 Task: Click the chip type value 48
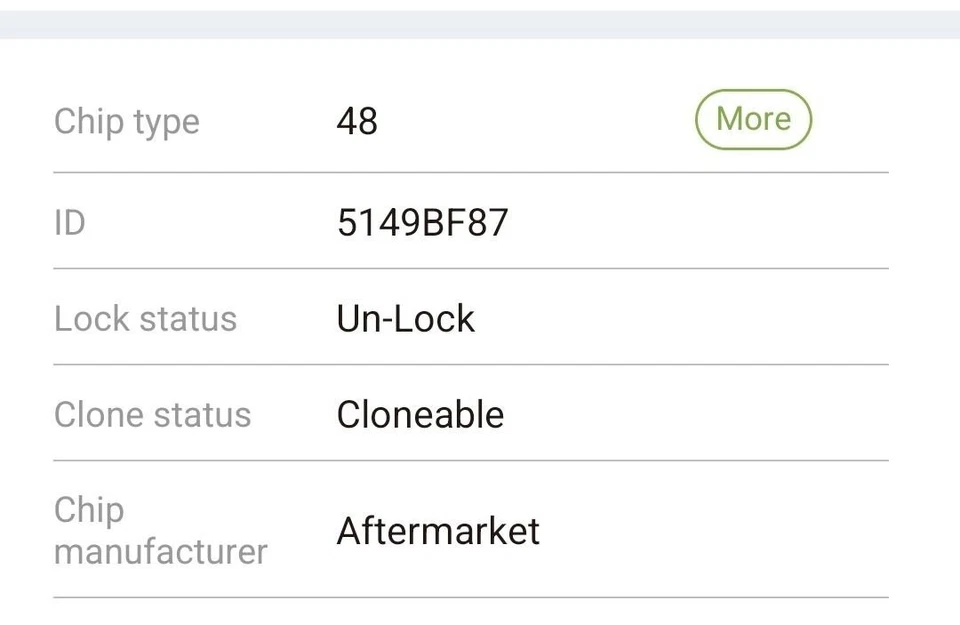[x=357, y=122]
